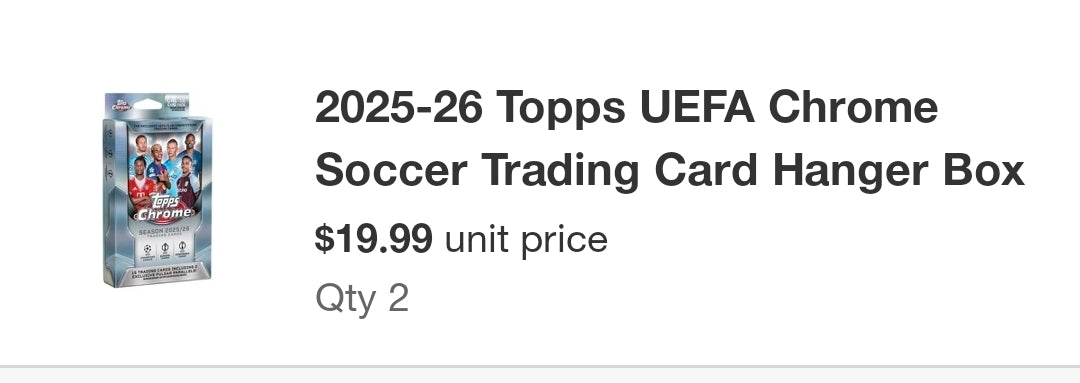Select the "Soccer Trading Card Hanger Box" text line

coord(669,171)
